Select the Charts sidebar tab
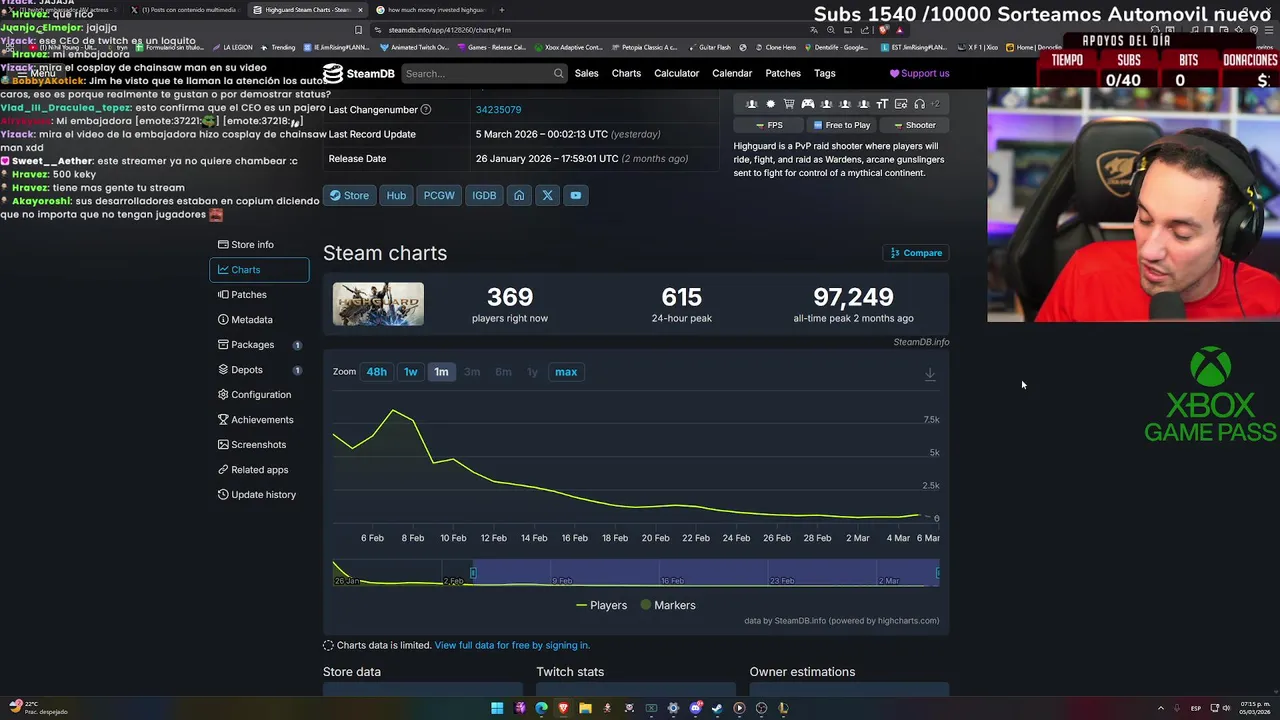1280x720 pixels. [x=259, y=270]
